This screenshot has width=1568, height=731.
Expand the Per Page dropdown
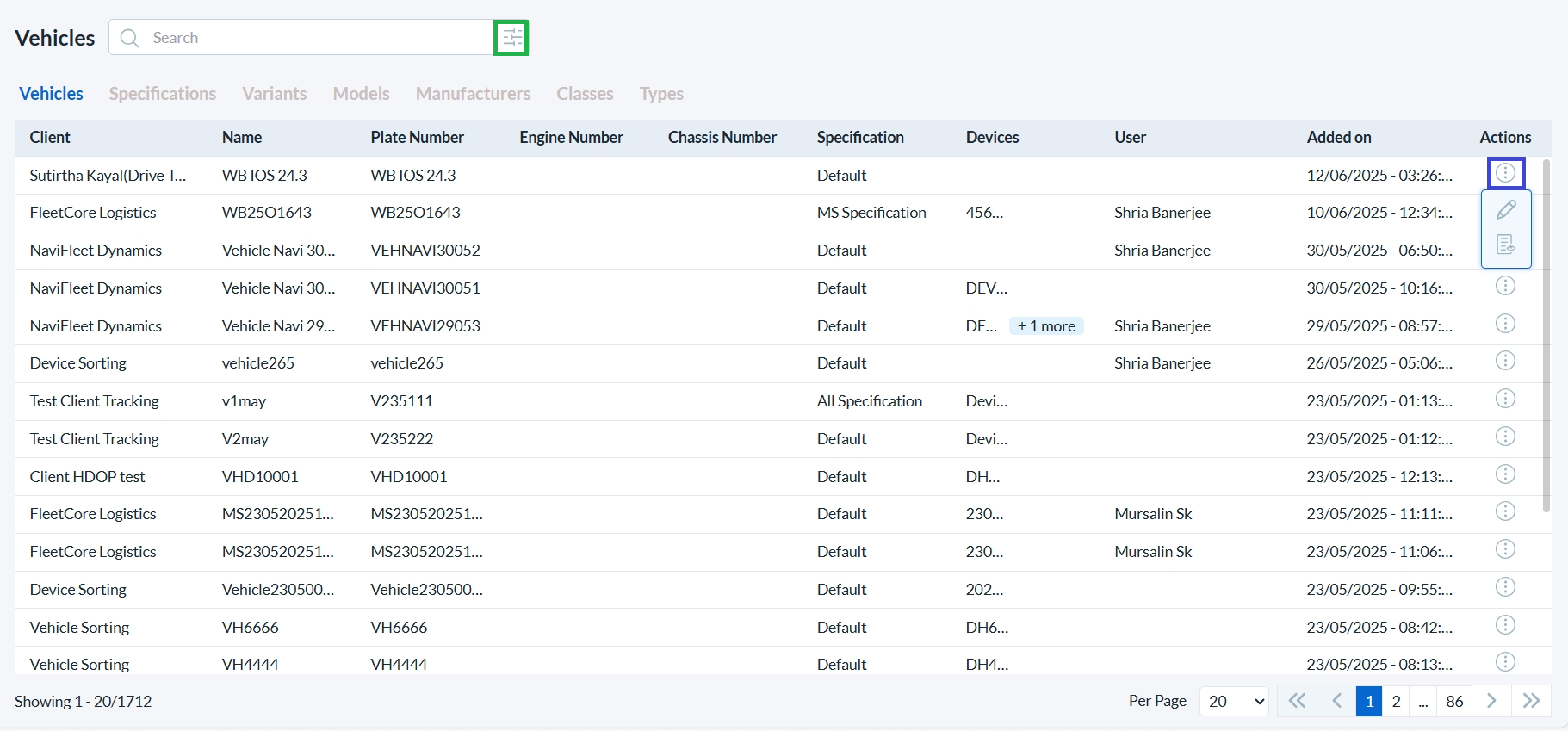1235,701
